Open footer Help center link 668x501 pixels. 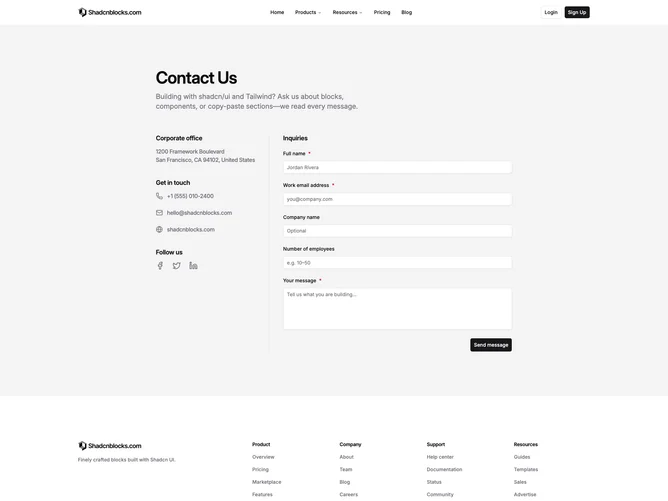[x=440, y=457]
